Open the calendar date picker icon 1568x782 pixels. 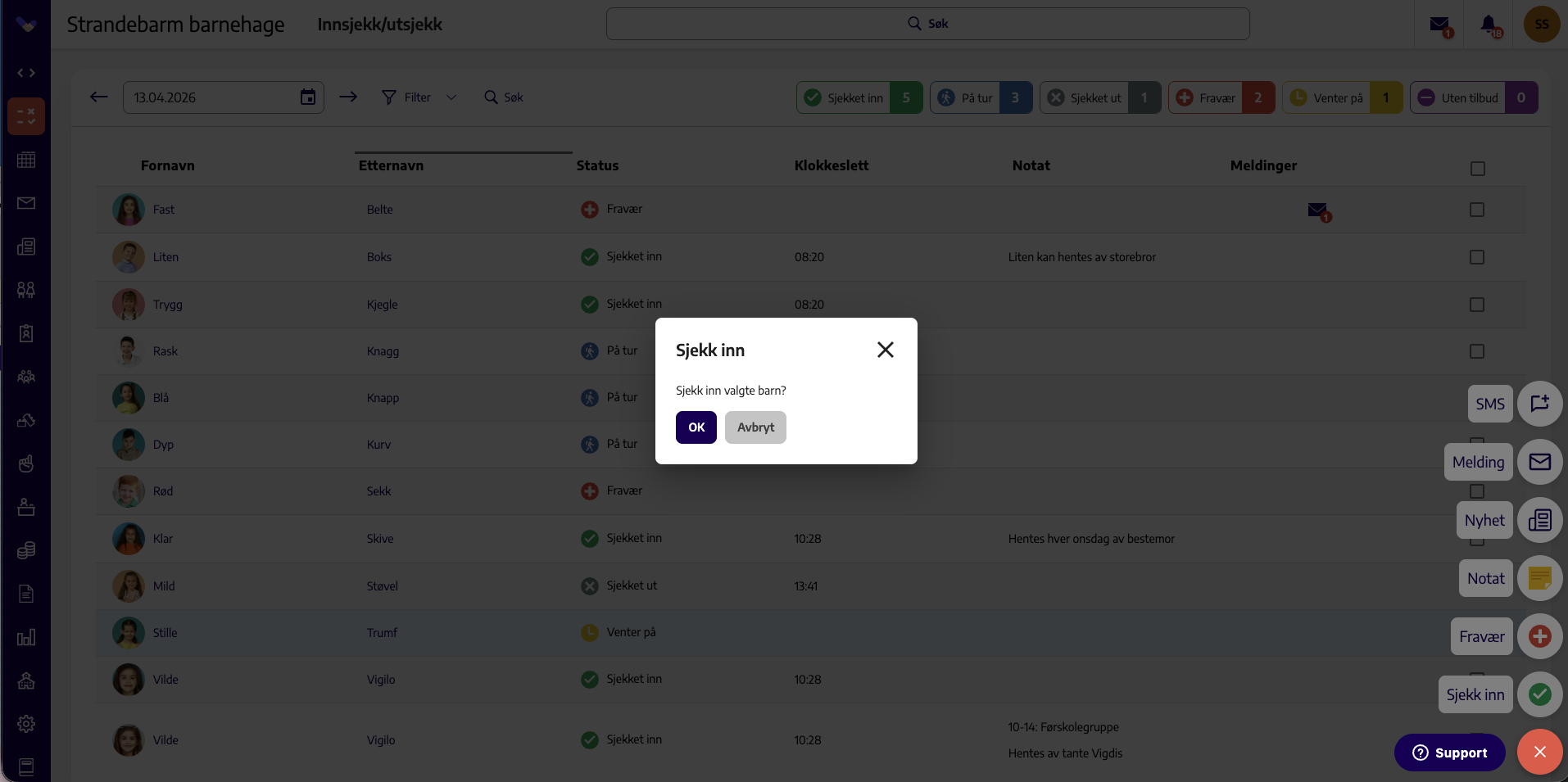pyautogui.click(x=308, y=97)
